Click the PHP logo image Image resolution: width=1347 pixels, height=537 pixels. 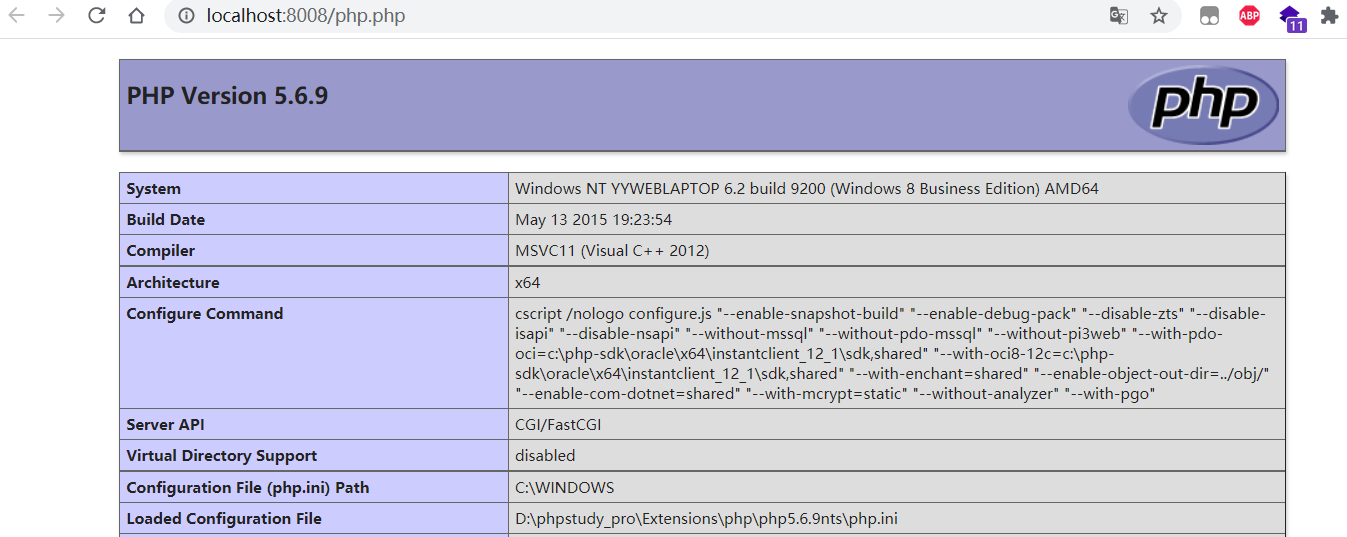coord(1204,105)
